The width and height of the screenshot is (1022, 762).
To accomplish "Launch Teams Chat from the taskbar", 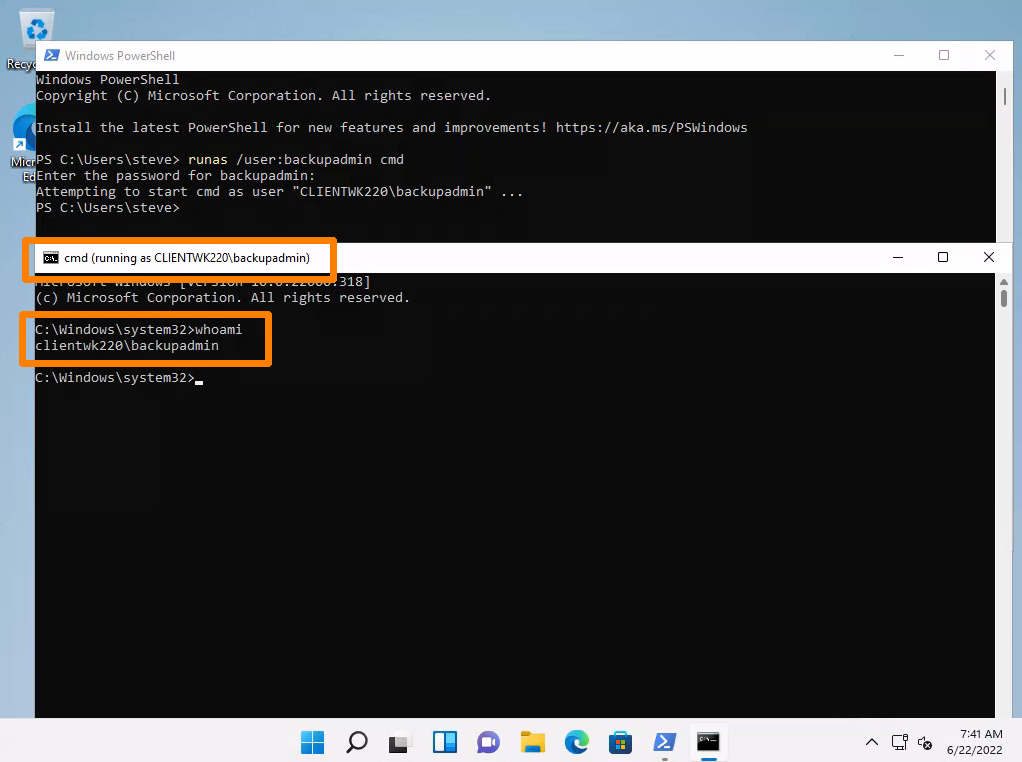I will tap(489, 742).
